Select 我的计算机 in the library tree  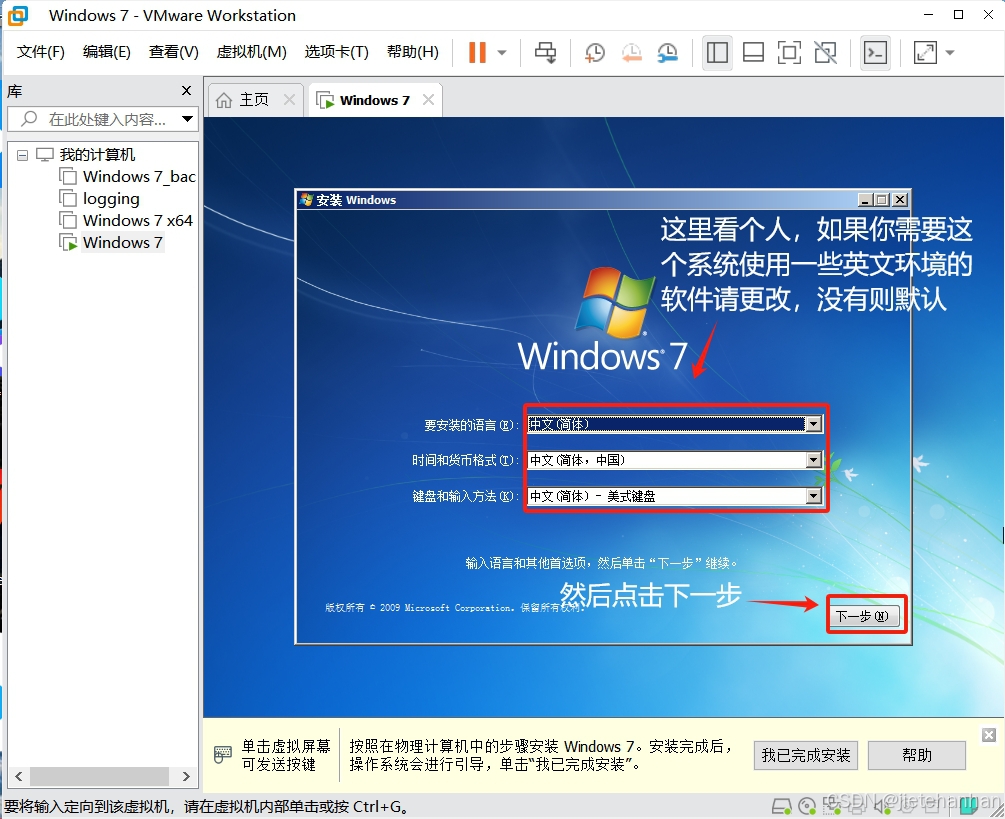(x=97, y=154)
